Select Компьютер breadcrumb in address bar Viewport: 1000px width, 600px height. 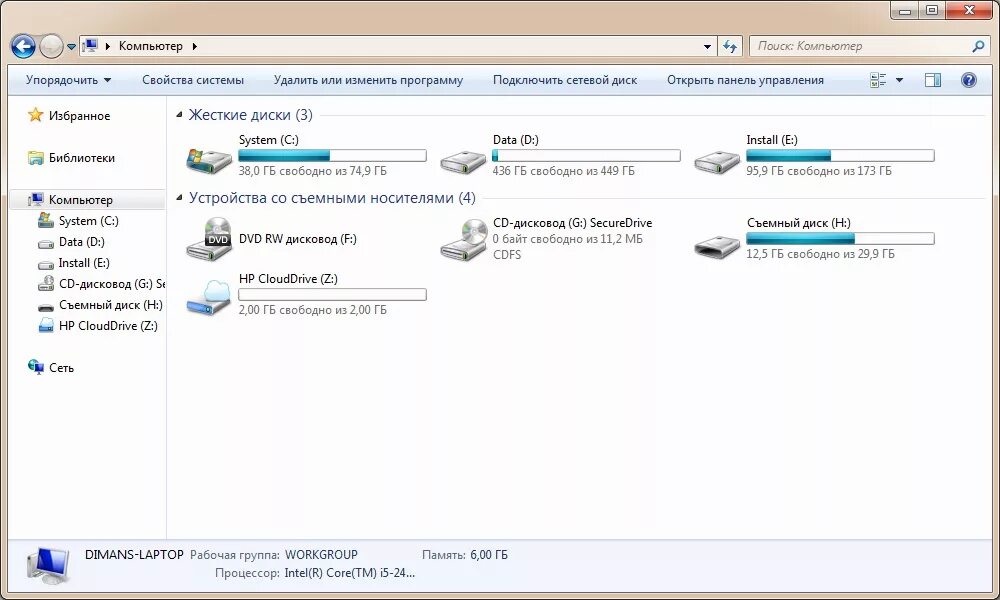151,46
